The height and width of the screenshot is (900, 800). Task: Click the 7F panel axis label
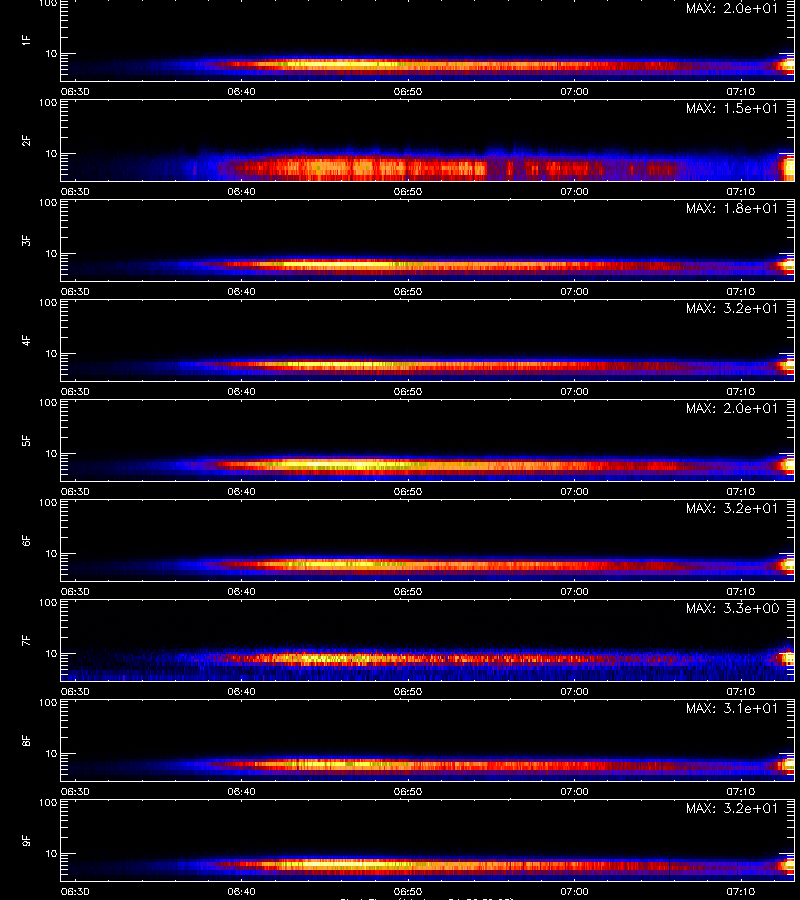(26, 640)
